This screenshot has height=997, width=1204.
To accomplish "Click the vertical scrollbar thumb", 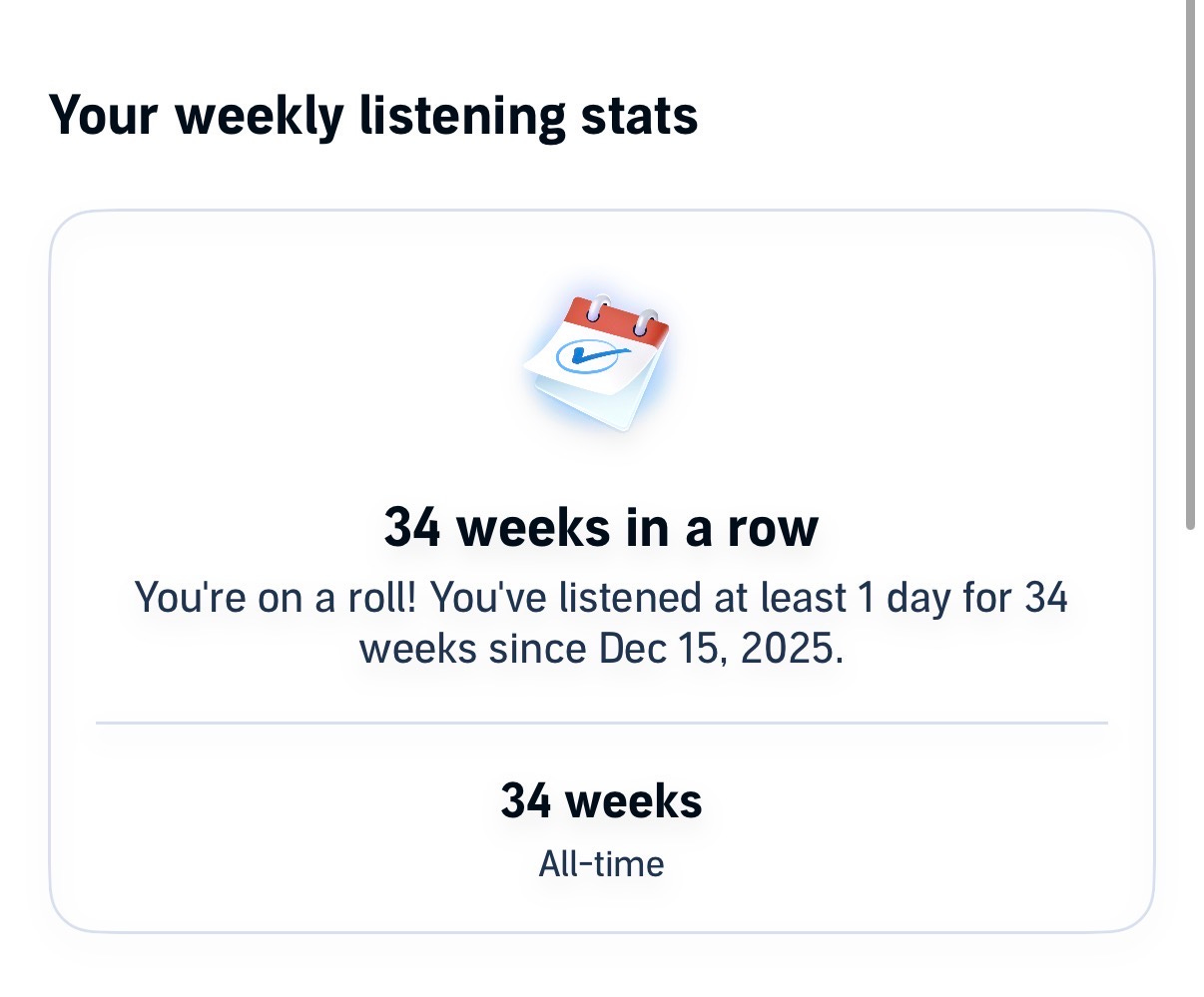I will pos(1190,264).
